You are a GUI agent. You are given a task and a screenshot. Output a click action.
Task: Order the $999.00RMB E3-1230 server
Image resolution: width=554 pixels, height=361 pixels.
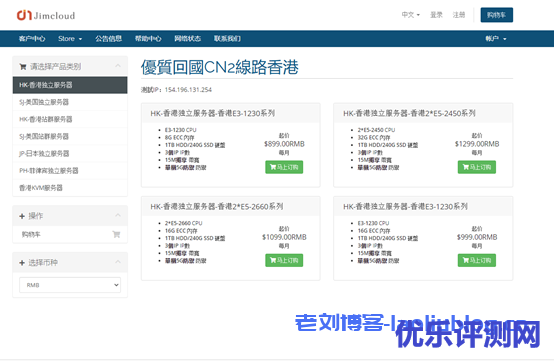(x=477, y=260)
